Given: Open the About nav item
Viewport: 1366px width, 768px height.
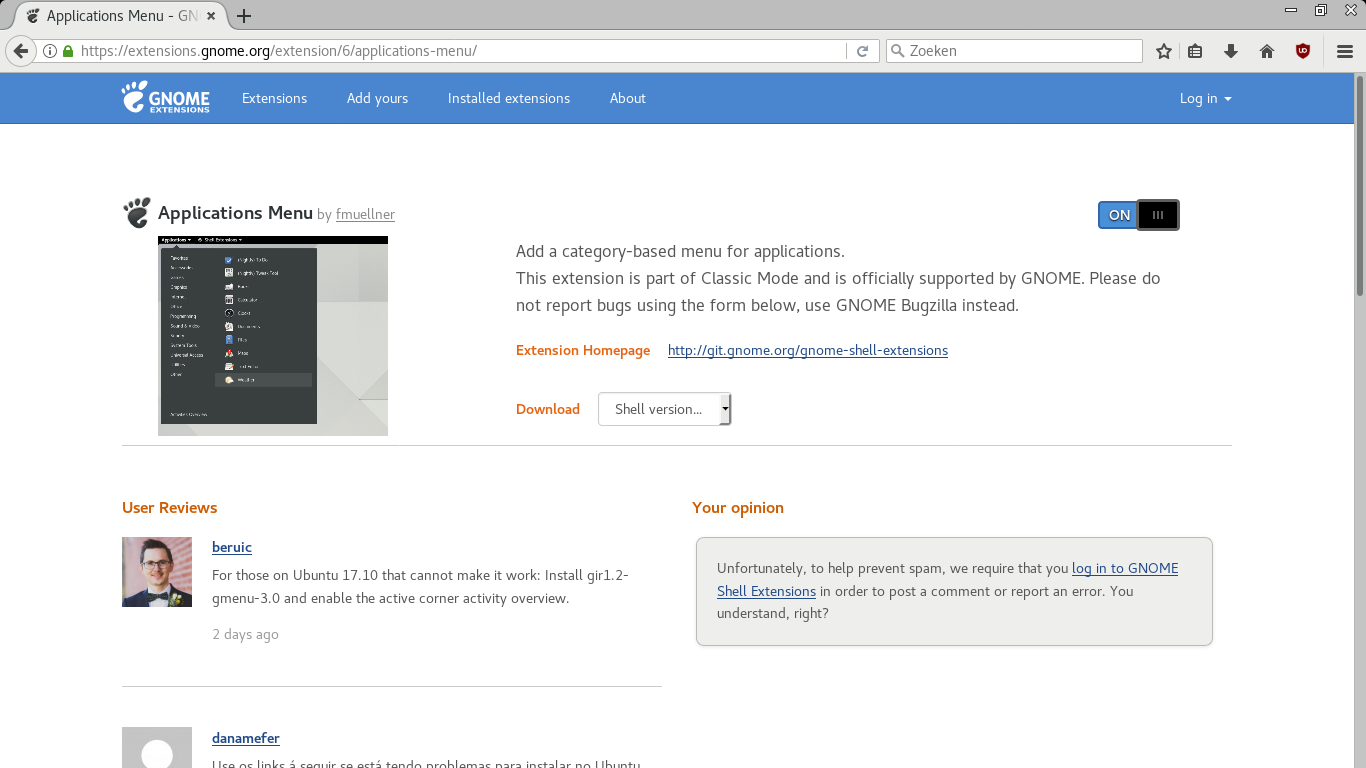Looking at the screenshot, I should pyautogui.click(x=628, y=98).
